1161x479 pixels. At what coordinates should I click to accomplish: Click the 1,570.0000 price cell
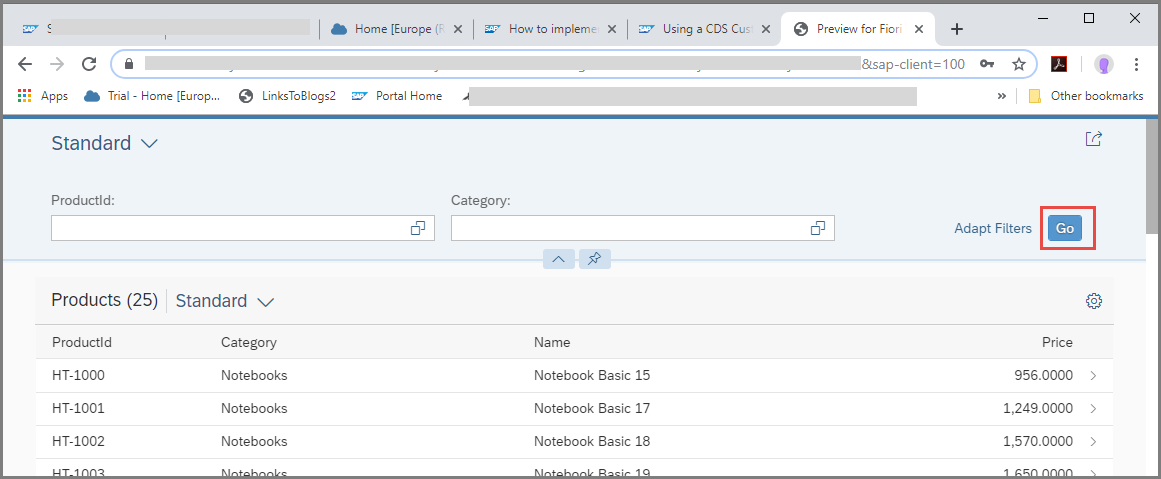click(x=1038, y=441)
